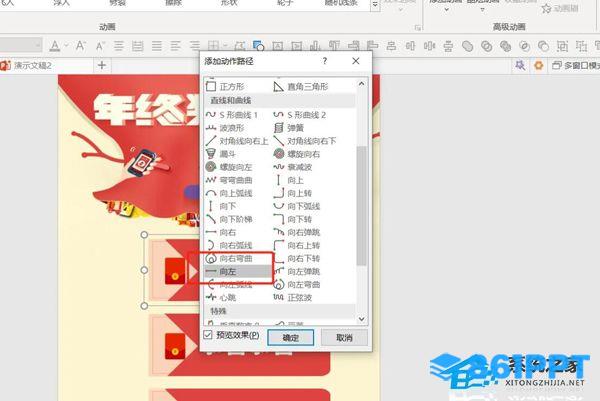This screenshot has width=600, height=401.
Task: Select the 对角线向右上 path
Action: click(237, 141)
